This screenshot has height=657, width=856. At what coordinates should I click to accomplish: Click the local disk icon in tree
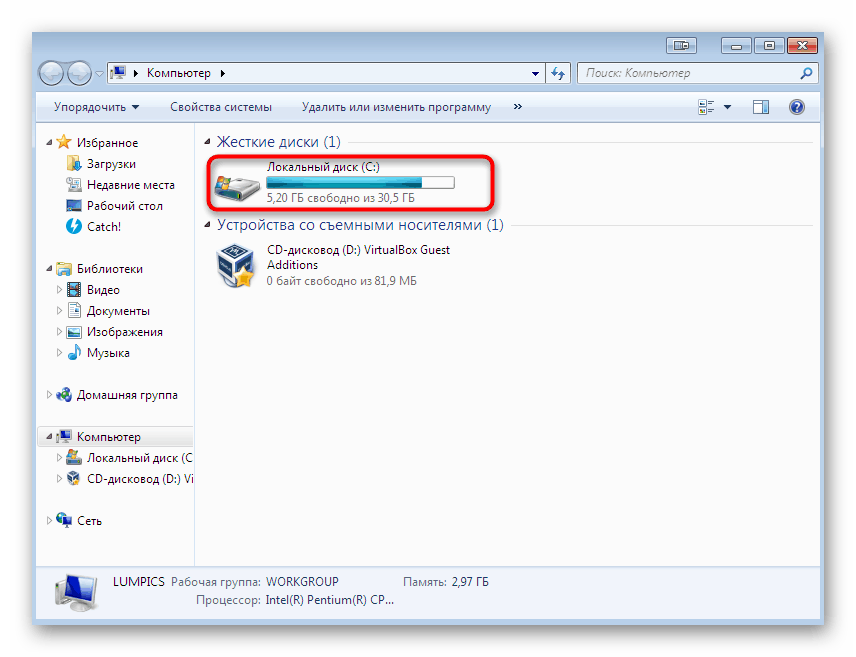coord(74,457)
